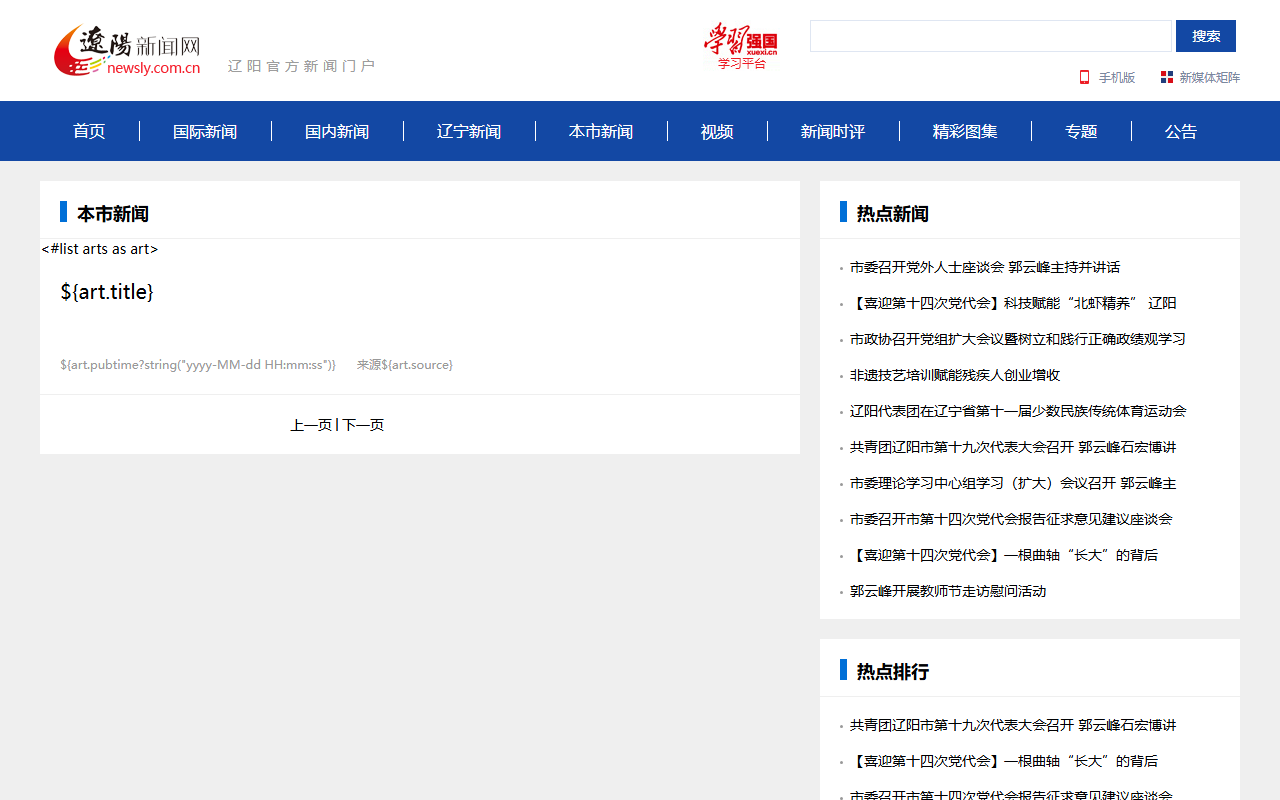Click inside the search input field
The image size is (1280, 800).
pyautogui.click(x=990, y=36)
